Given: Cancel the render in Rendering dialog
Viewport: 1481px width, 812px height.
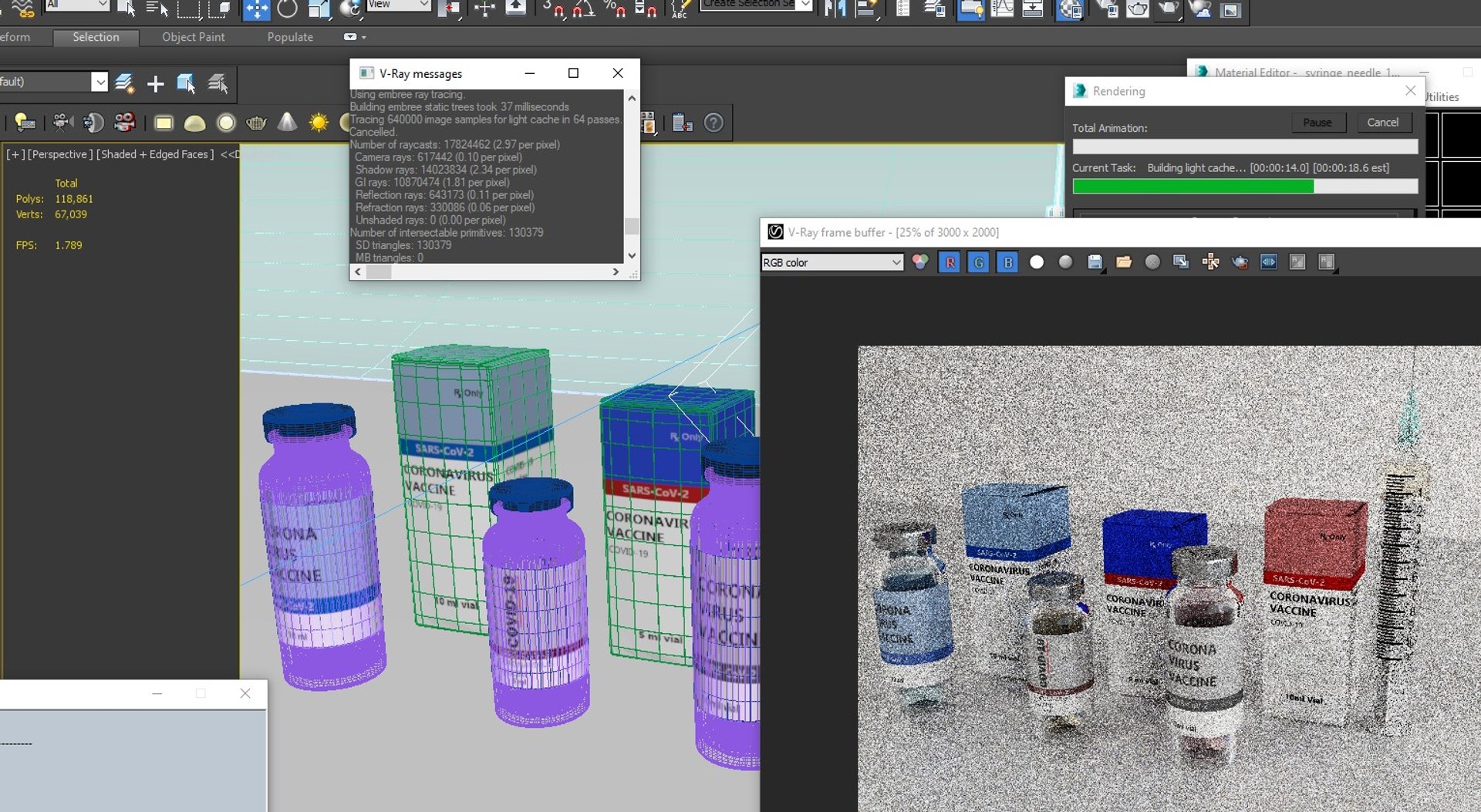Looking at the screenshot, I should 1383,123.
